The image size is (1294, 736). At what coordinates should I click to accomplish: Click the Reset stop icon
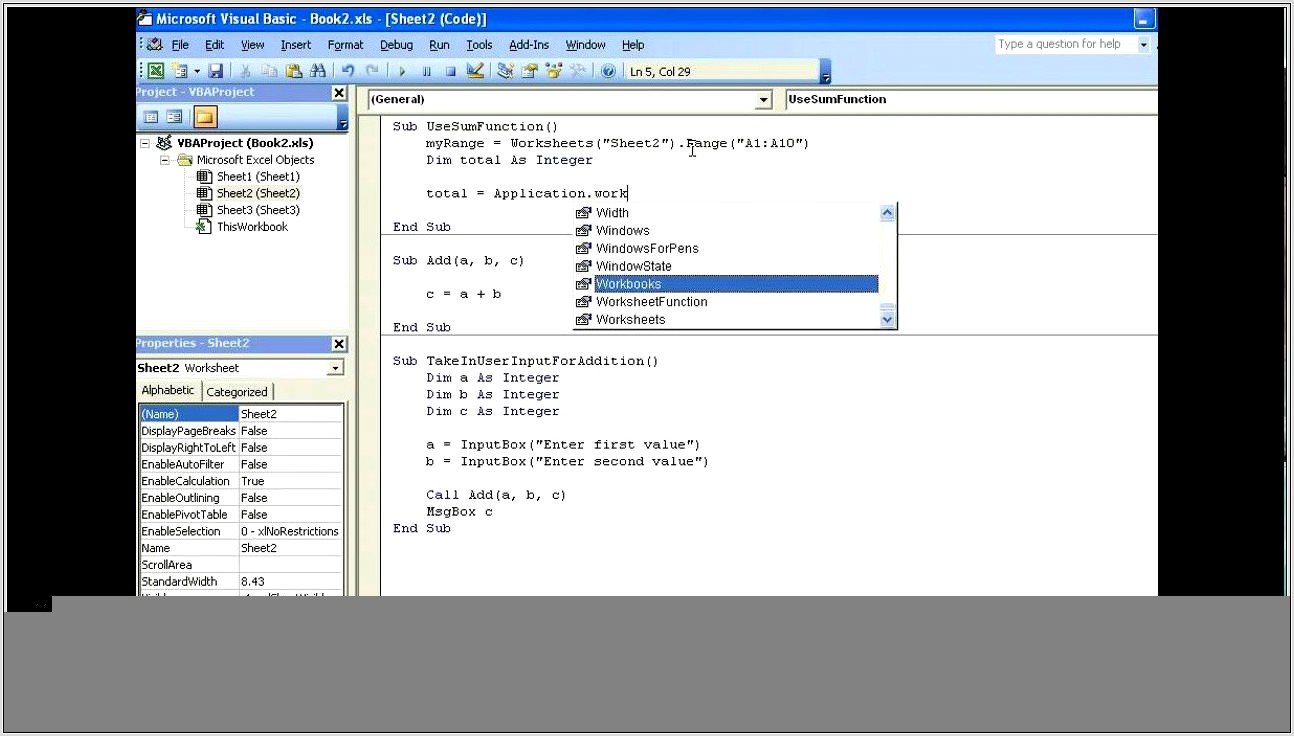(450, 71)
